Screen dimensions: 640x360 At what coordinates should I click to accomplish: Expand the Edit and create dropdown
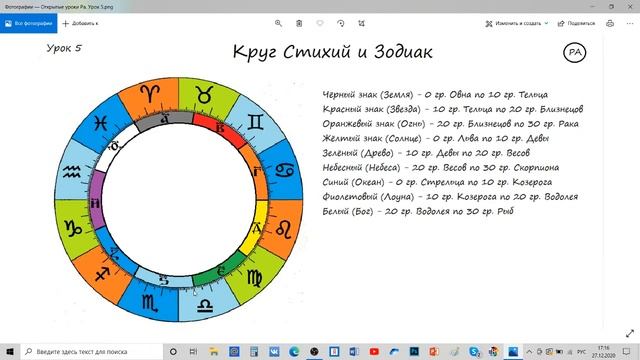[517, 23]
